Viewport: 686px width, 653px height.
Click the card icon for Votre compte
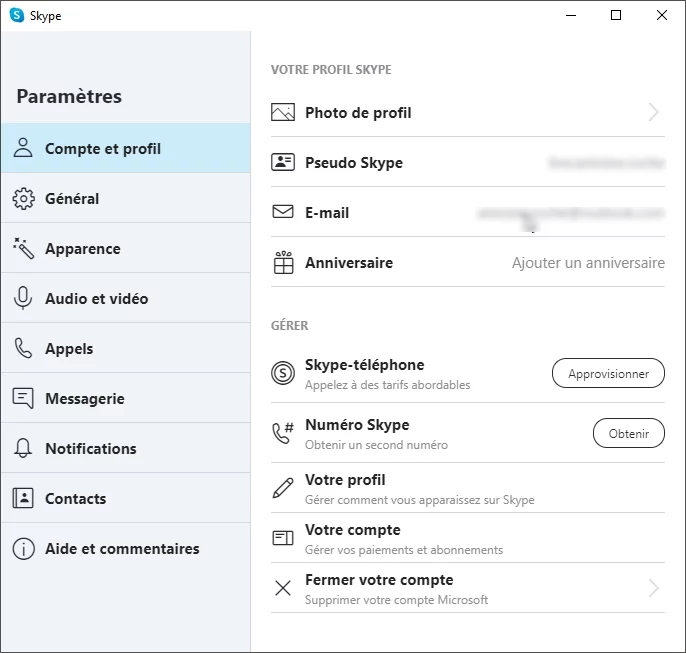point(283,538)
